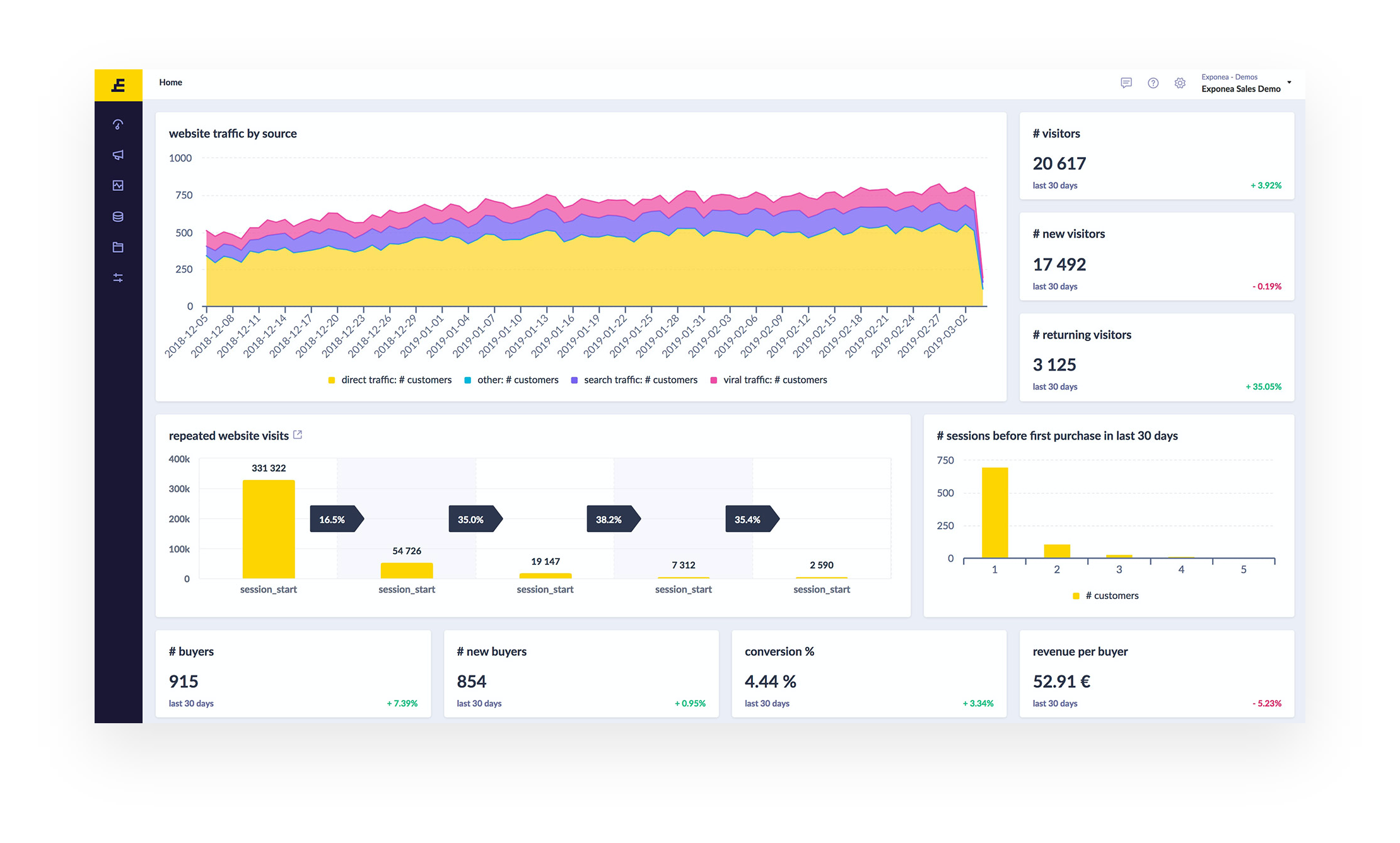This screenshot has width=1400, height=843.
Task: Open the dashboard gauge icon in the sidebar
Action: (118, 124)
